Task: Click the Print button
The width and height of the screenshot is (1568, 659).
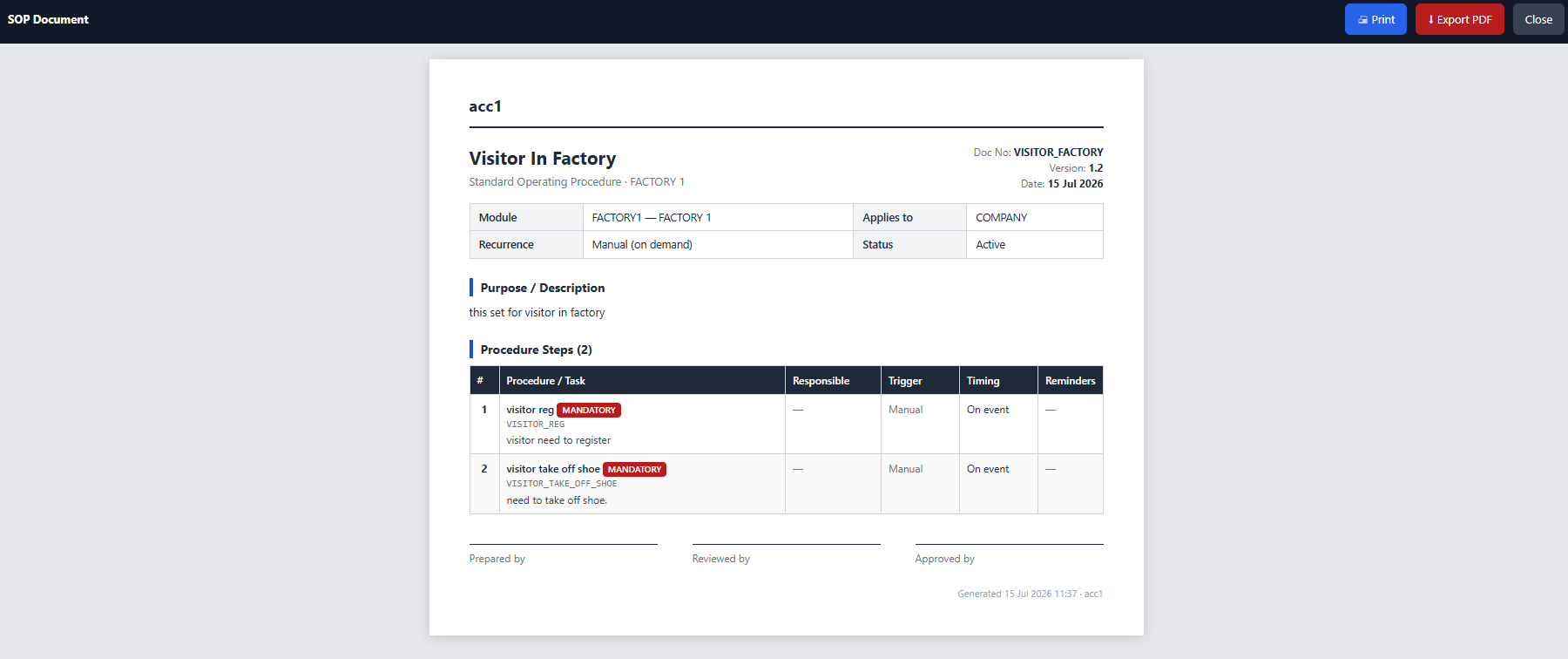Action: 1375,19
